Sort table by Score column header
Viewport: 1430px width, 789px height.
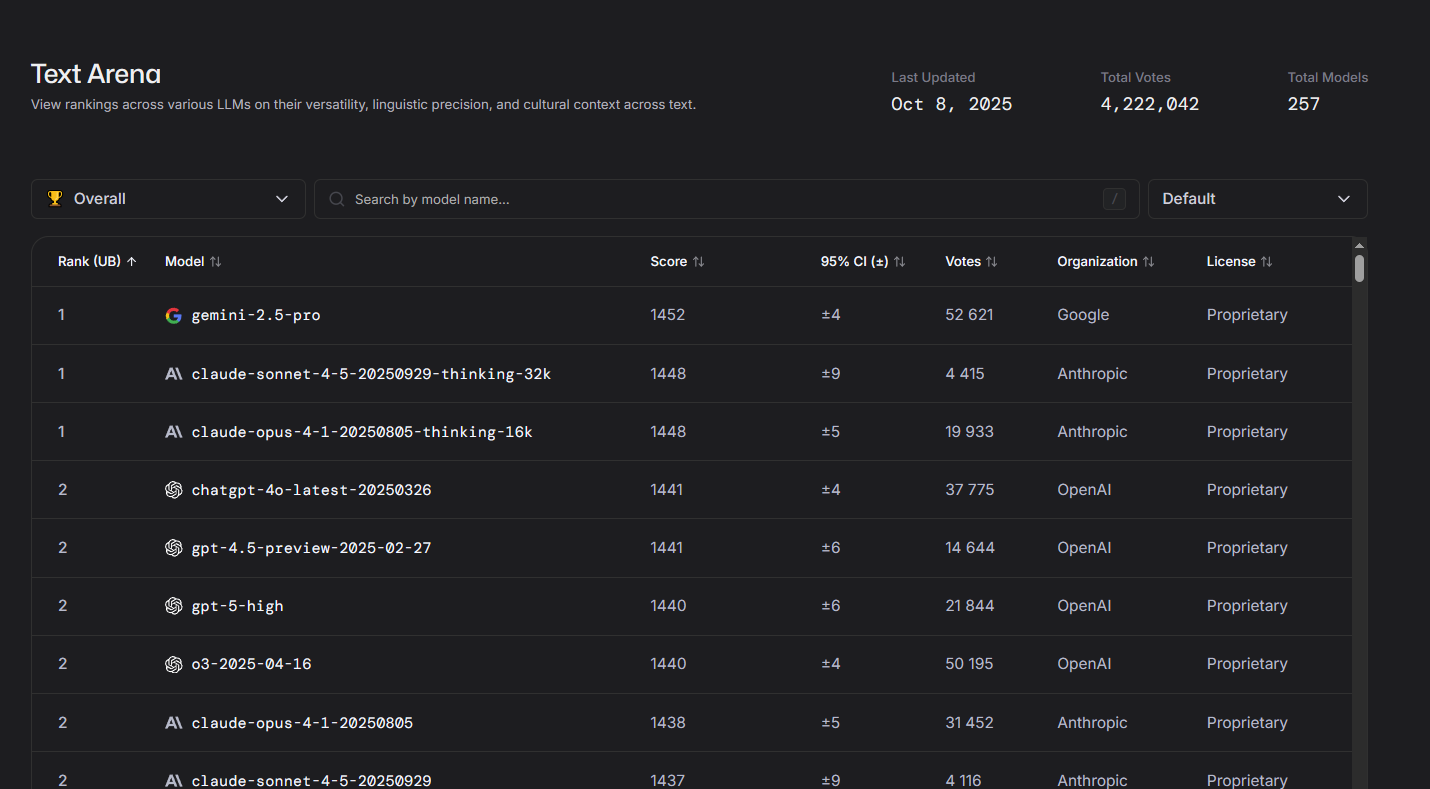tap(677, 262)
